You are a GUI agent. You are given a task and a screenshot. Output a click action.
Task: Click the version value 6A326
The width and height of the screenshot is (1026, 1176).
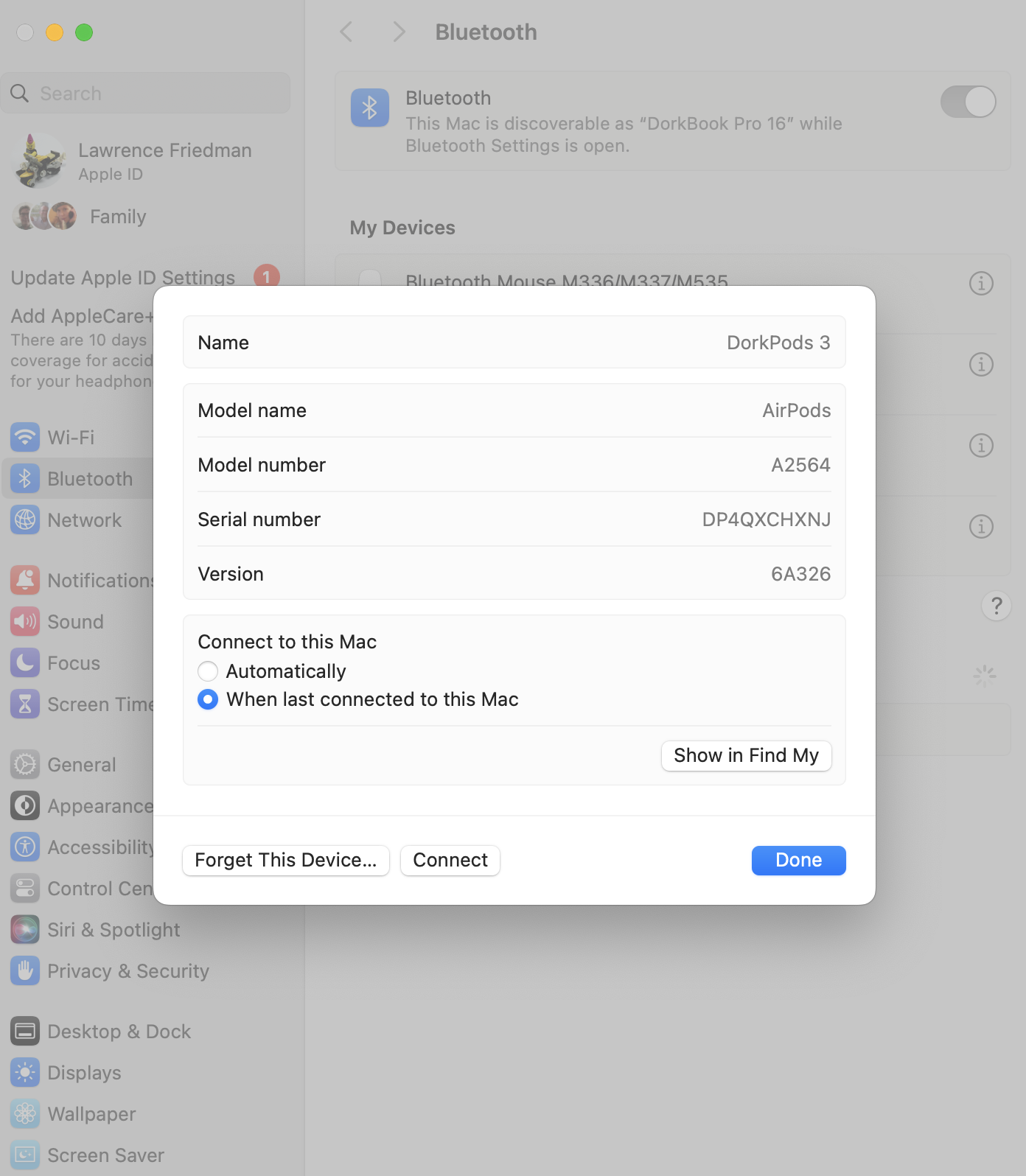pos(800,574)
